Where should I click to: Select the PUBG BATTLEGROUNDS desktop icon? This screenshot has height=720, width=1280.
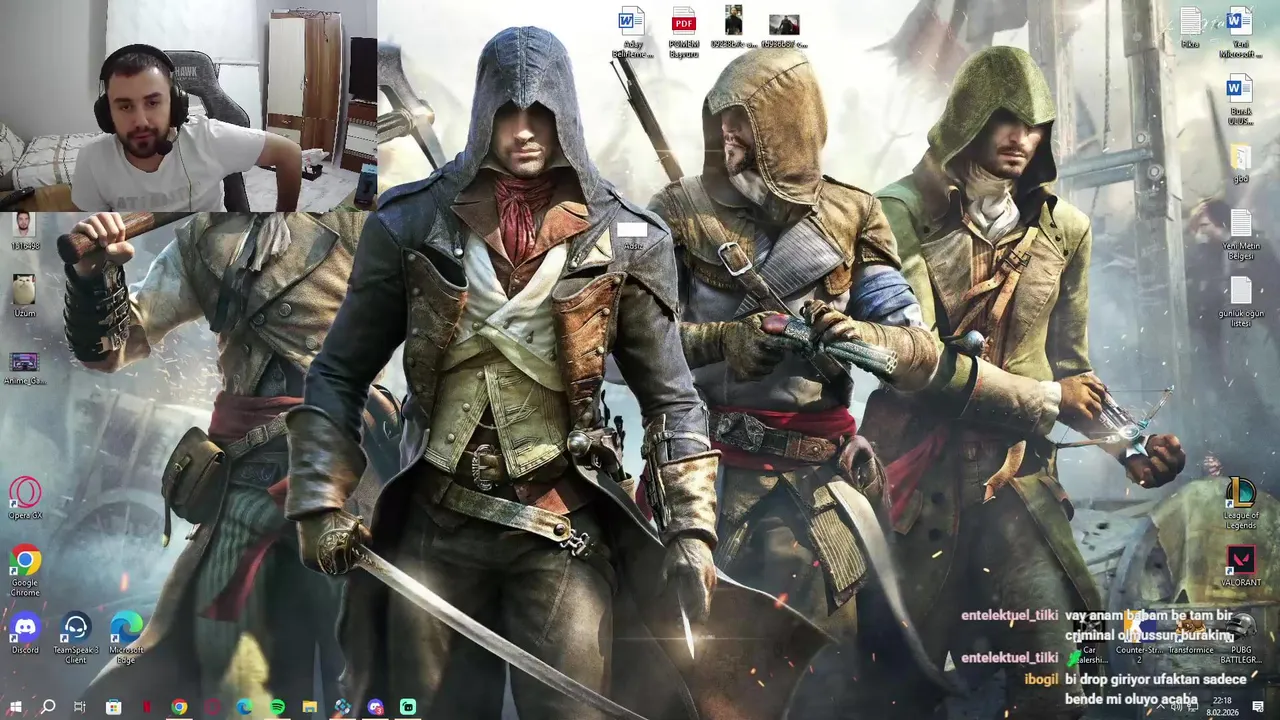1241,638
